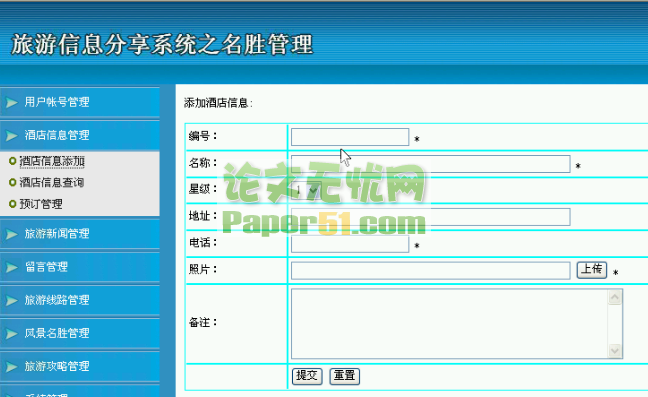Image resolution: width=648 pixels, height=397 pixels.
Task: Open the 星级 star rating dropdown
Action: [306, 190]
